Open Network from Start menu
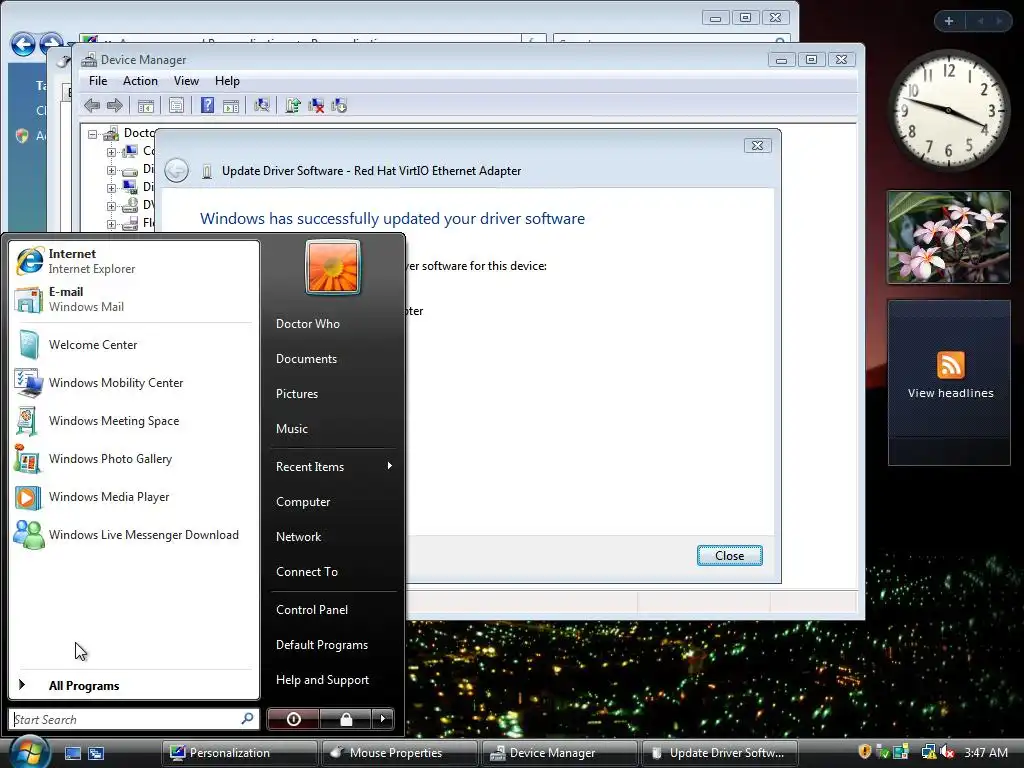This screenshot has width=1024, height=768. [298, 537]
